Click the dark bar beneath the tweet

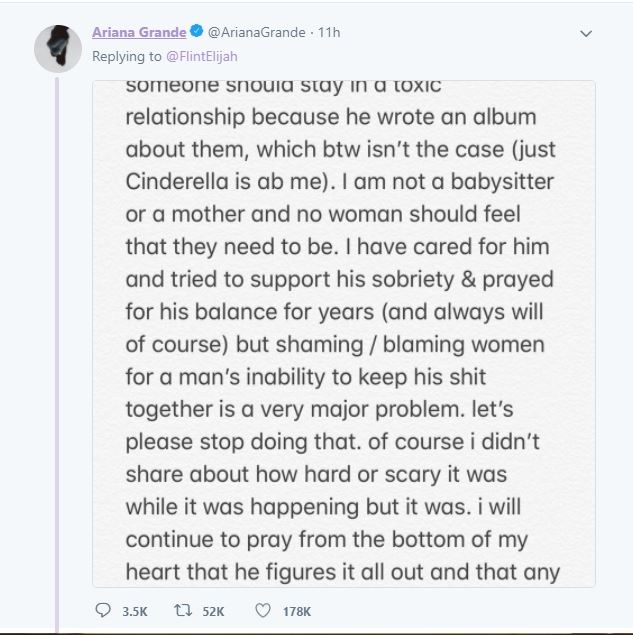(x=316, y=632)
